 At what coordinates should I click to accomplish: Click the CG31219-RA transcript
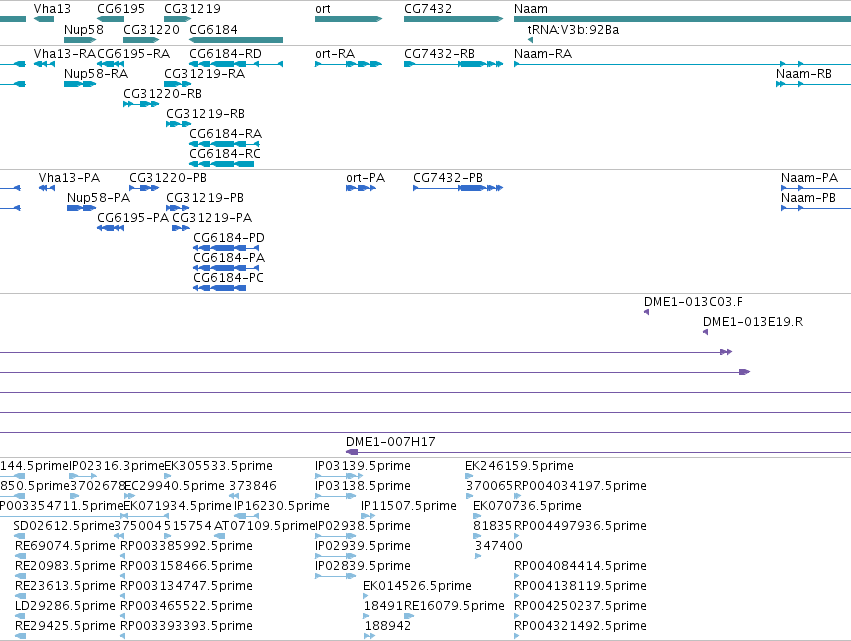point(177,84)
